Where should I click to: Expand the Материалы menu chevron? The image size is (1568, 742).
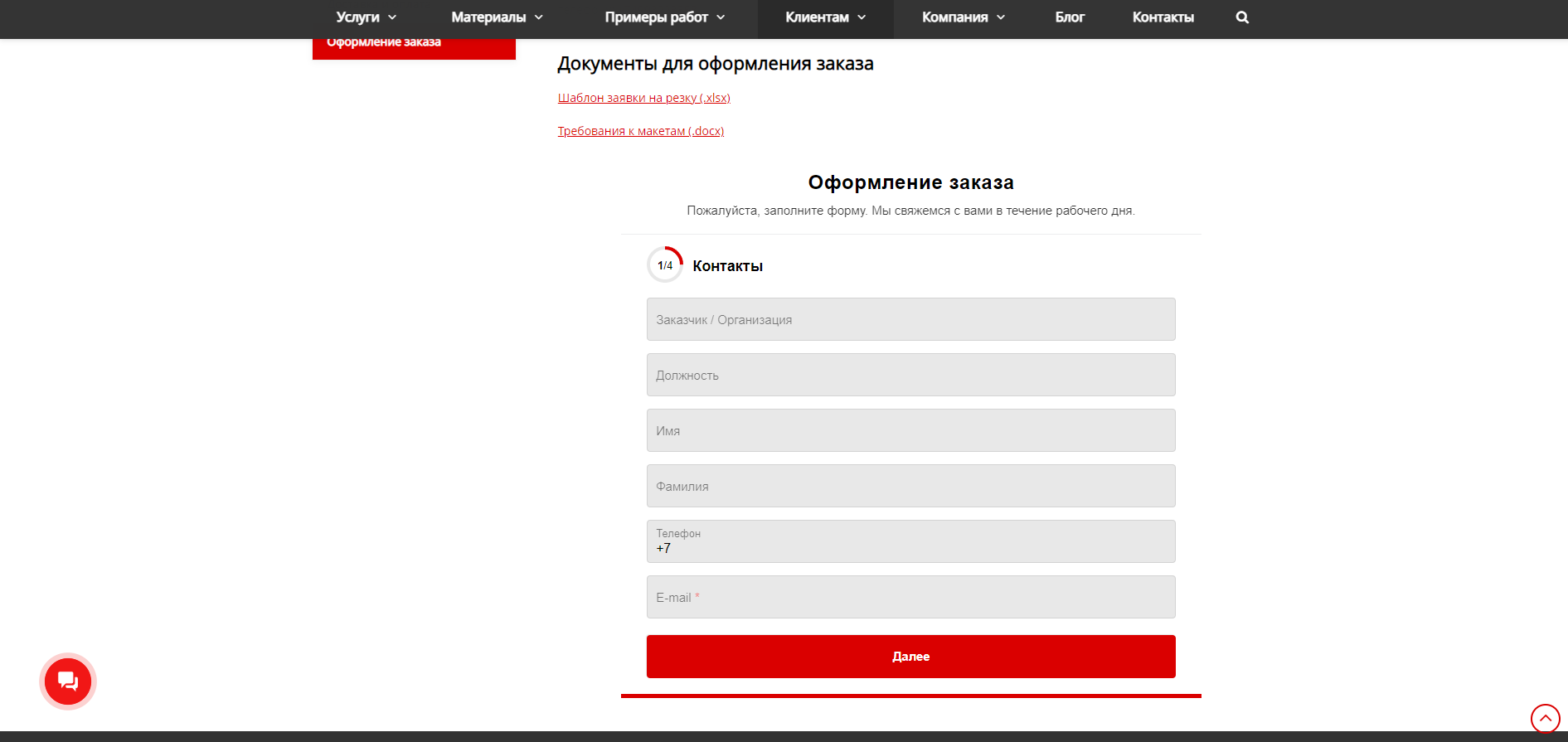539,17
